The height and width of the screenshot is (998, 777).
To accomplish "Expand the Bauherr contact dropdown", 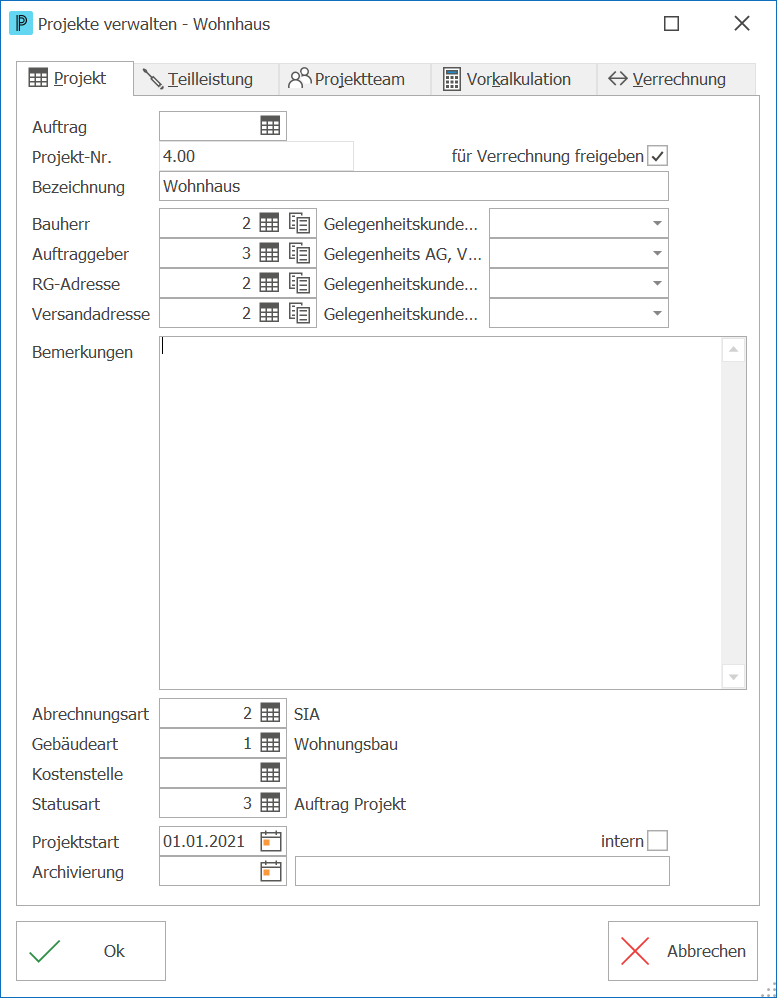I will click(x=656, y=223).
